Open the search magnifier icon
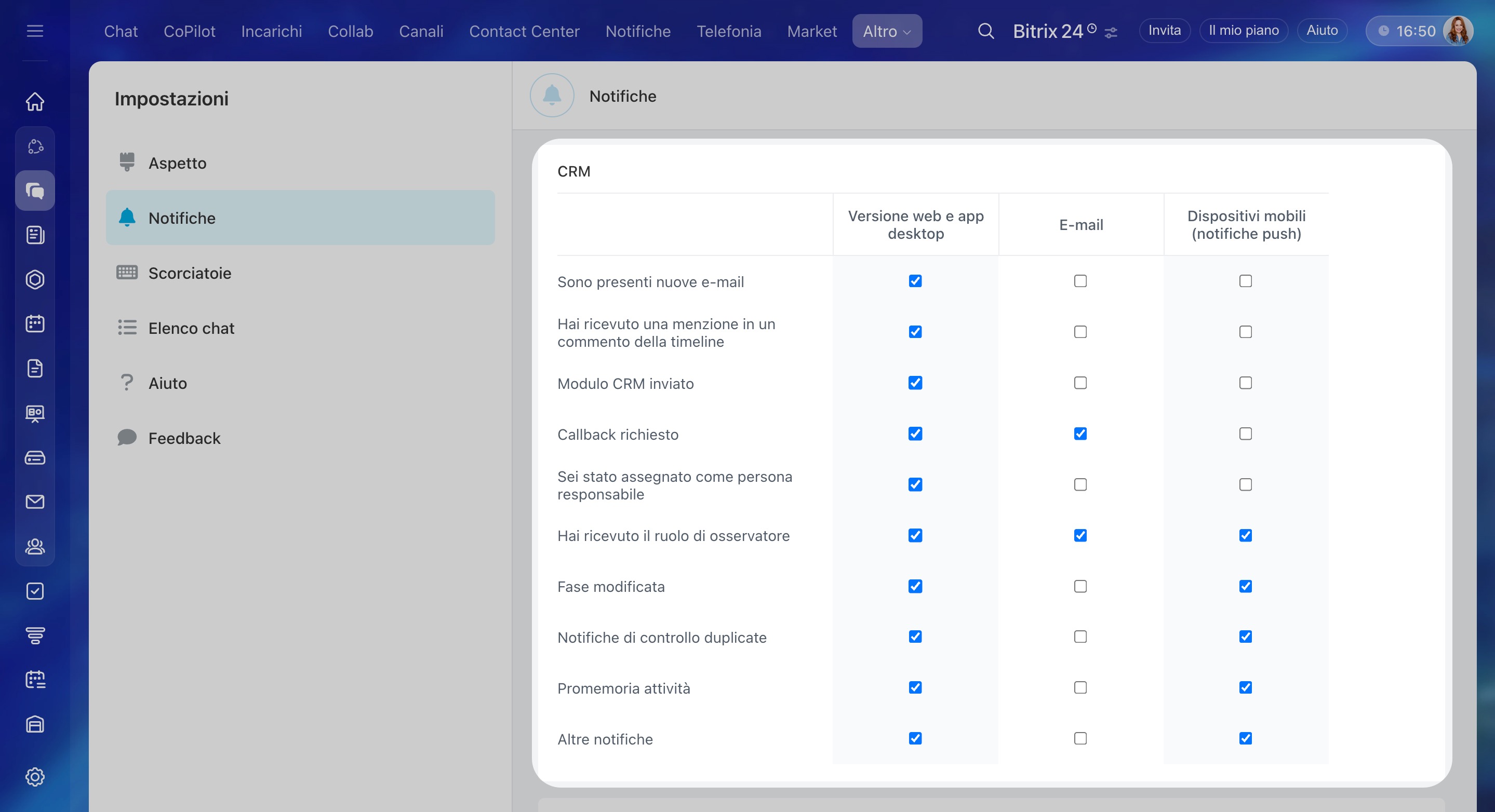The width and height of the screenshot is (1495, 812). [985, 31]
